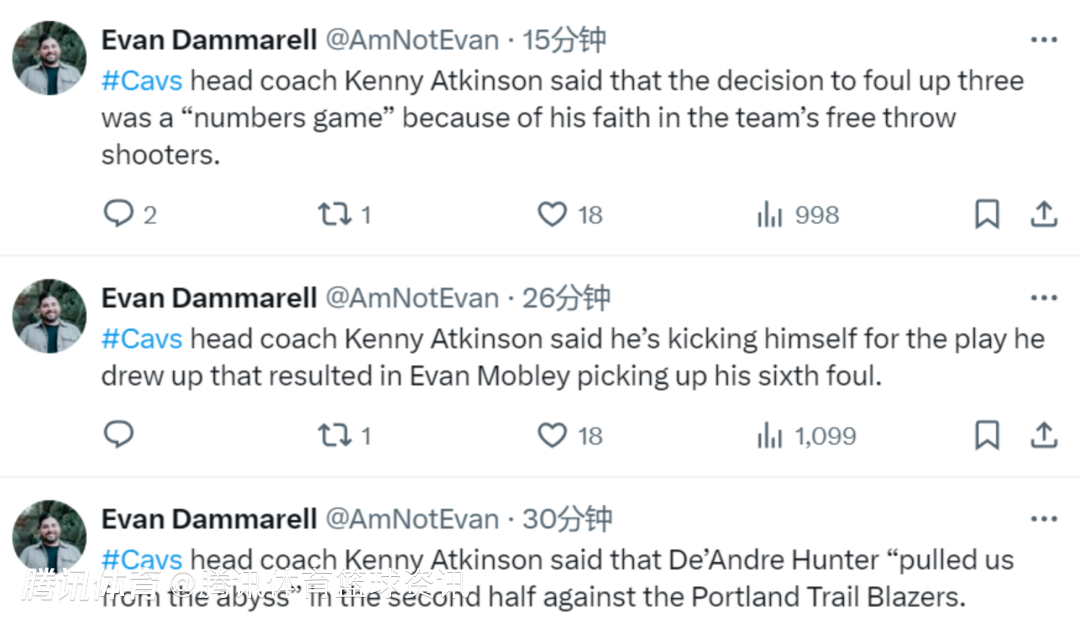Image resolution: width=1080 pixels, height=620 pixels.
Task: Like the "numbers game" tweet
Action: 552,214
